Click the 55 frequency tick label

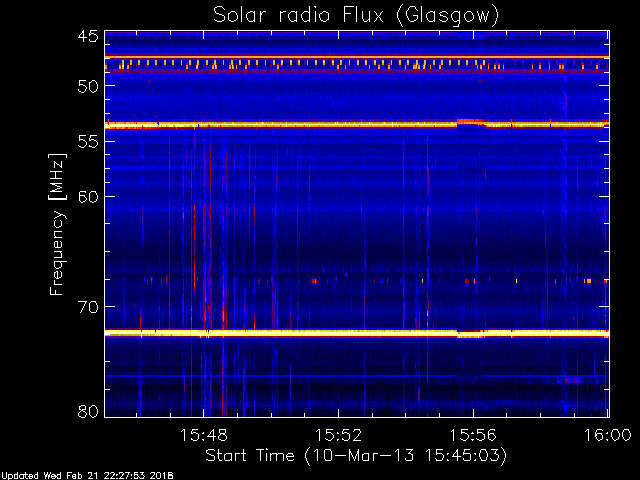pyautogui.click(x=88, y=142)
